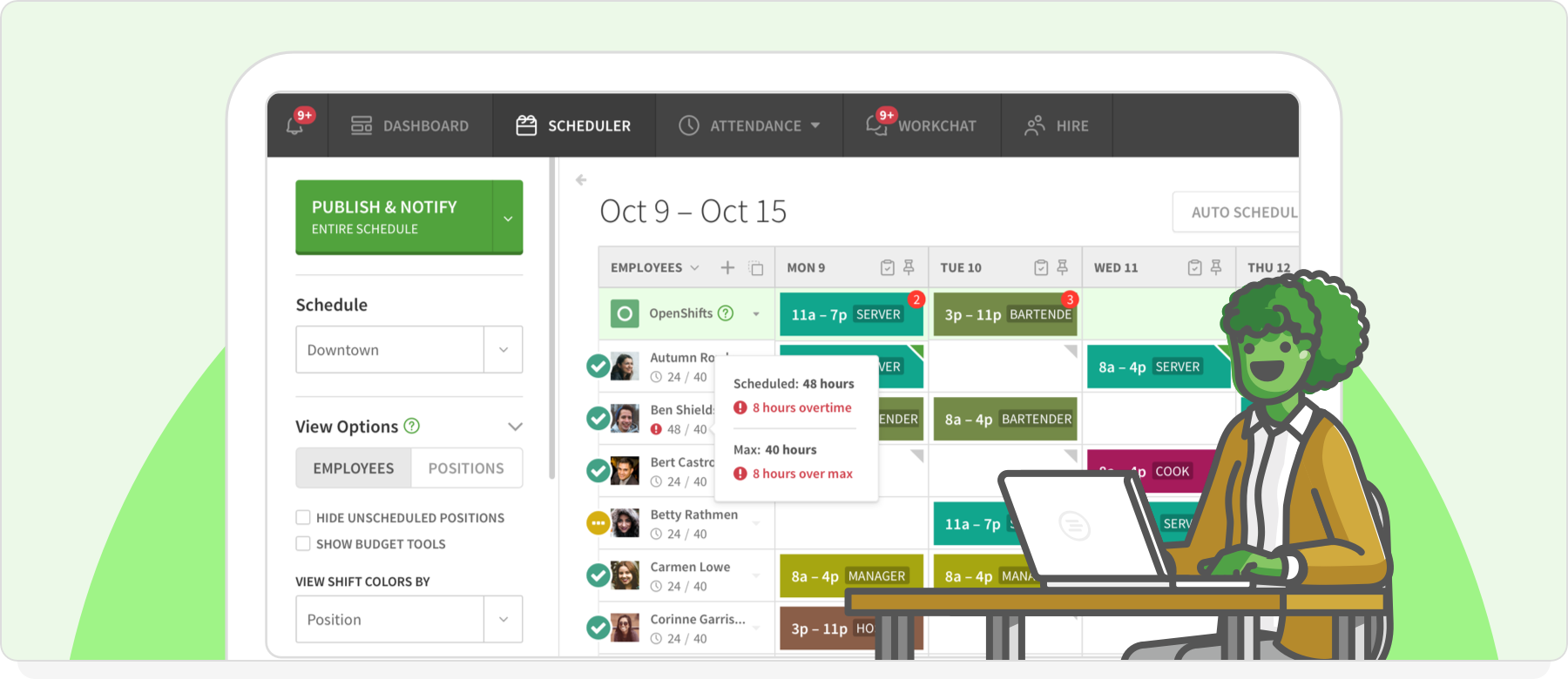Open the Employees column sort dropdown

[x=694, y=268]
